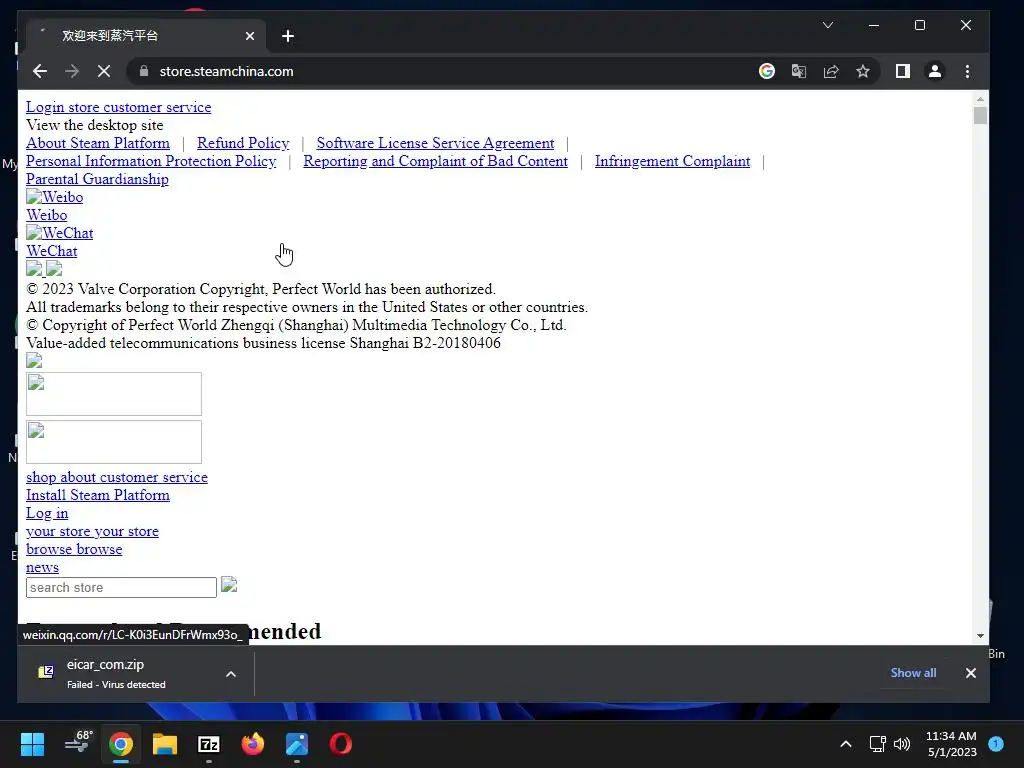Open the Login store customer service link
The width and height of the screenshot is (1024, 768).
point(118,107)
